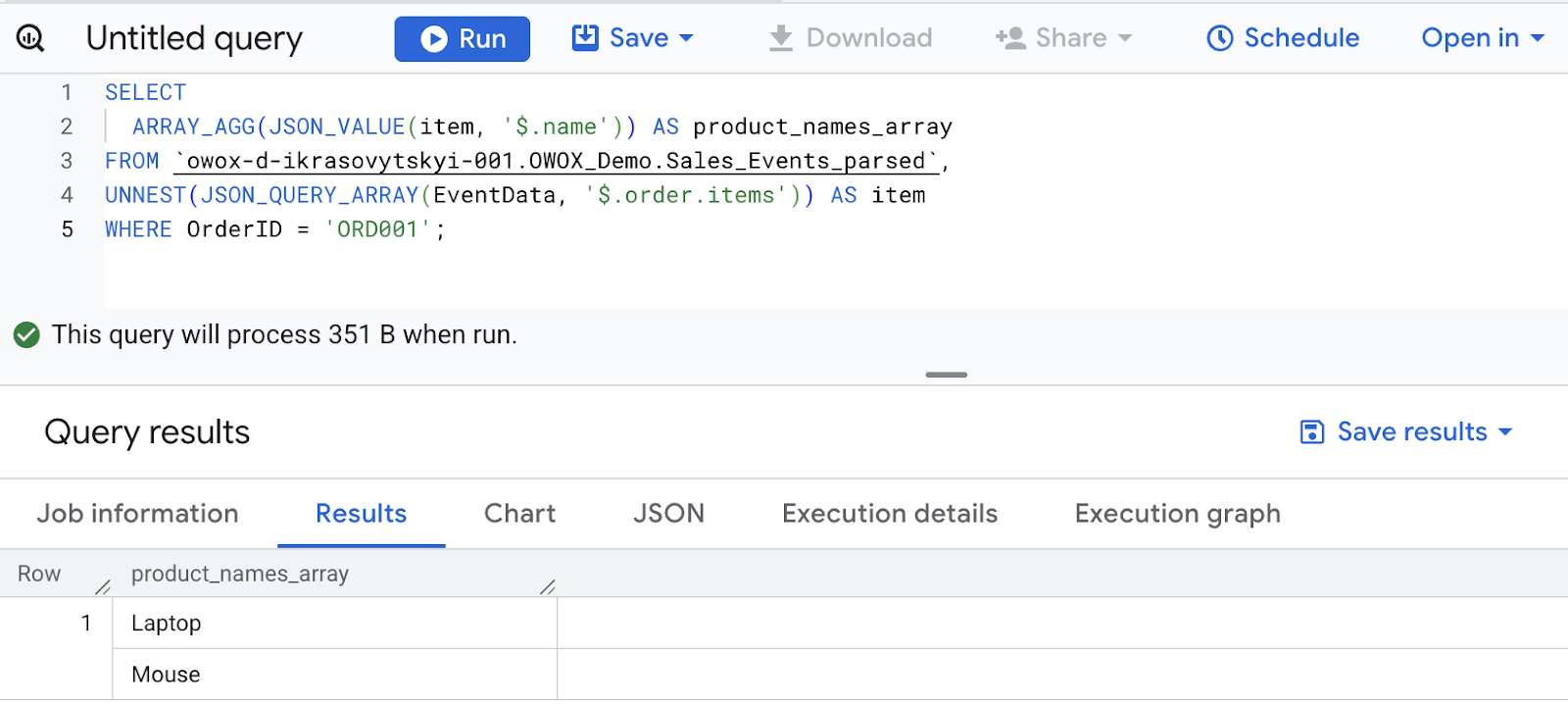
Task: Open the Execution graph tab
Action: click(x=1178, y=514)
